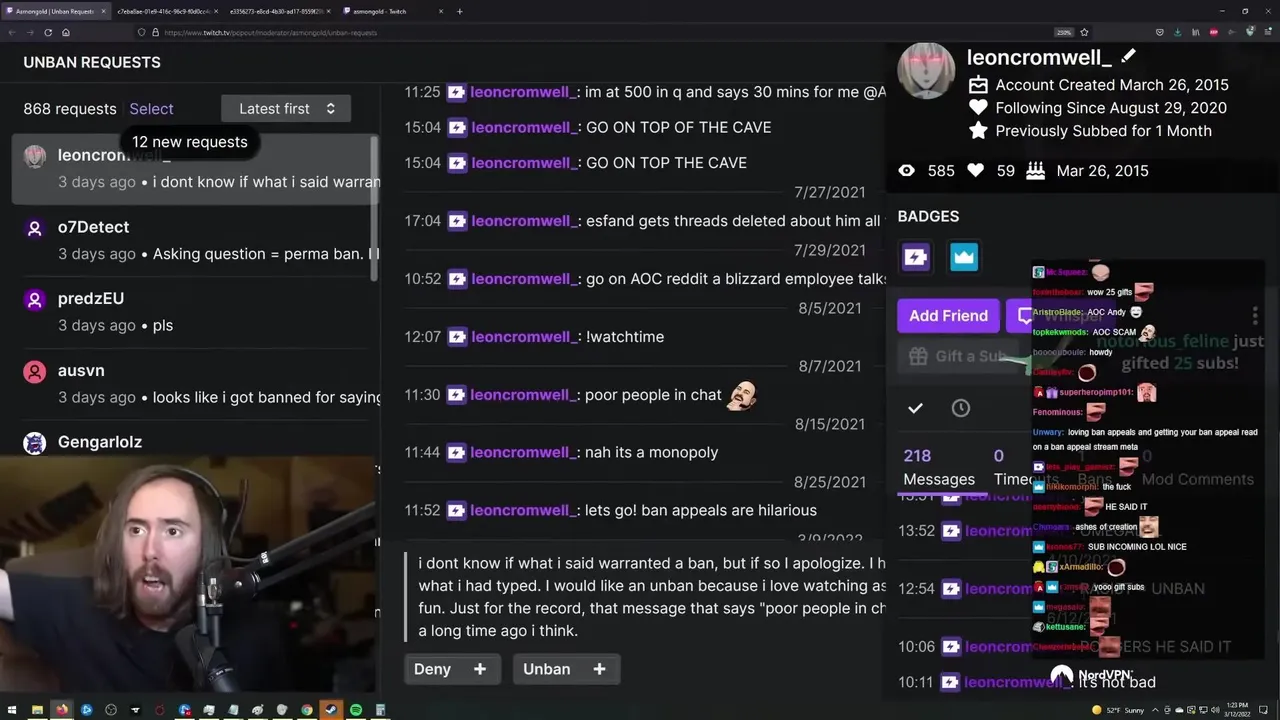Show the 12 new requests
Viewport: 1280px width, 720px height.
click(x=189, y=142)
